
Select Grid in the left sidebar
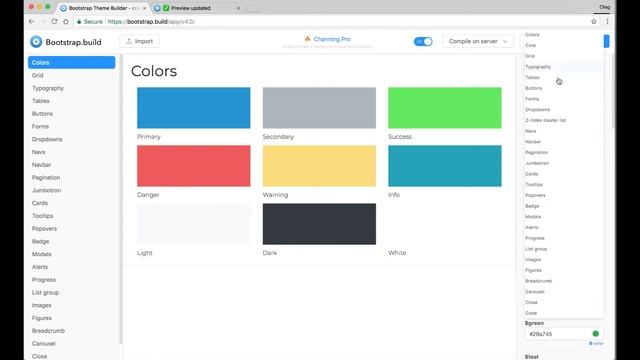(x=38, y=75)
